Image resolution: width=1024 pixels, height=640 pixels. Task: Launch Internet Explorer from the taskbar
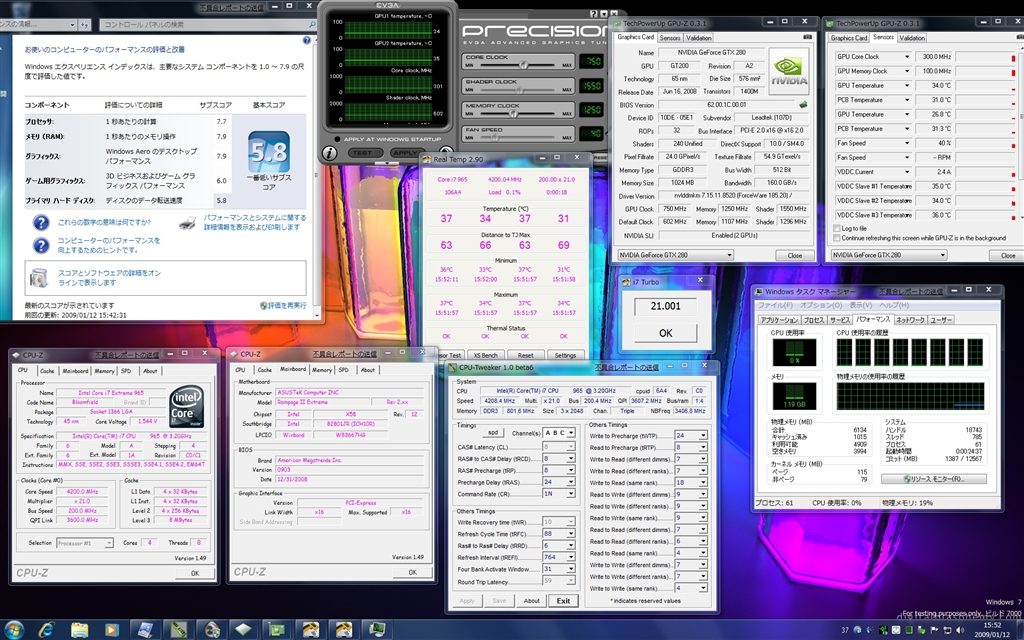tap(46, 629)
